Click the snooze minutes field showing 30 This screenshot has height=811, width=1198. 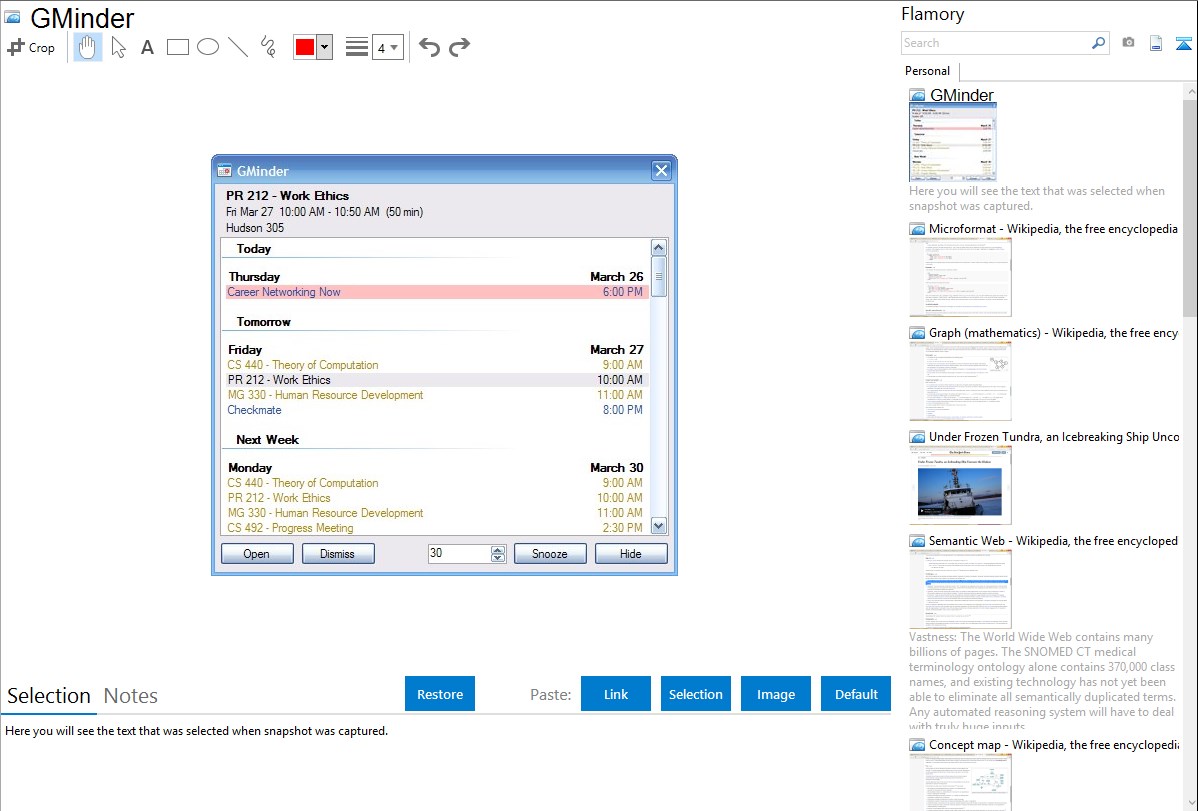[x=459, y=553]
